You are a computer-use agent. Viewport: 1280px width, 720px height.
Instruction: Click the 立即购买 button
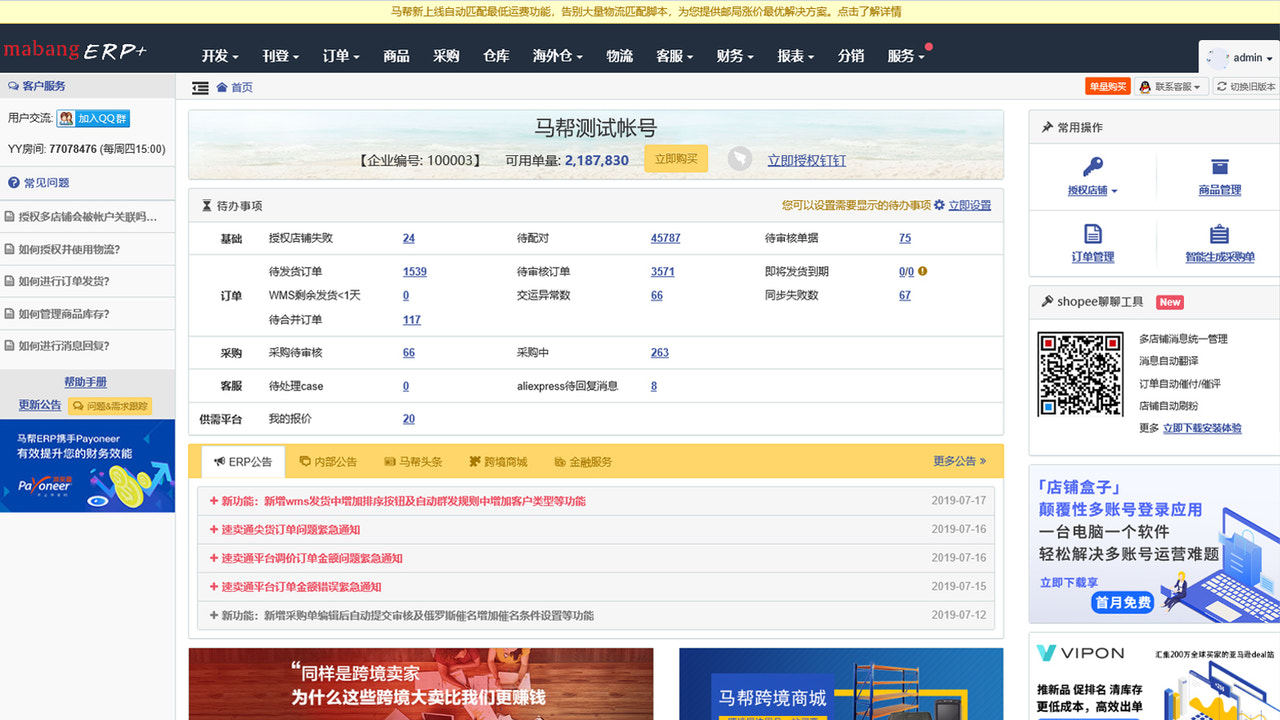pos(676,159)
